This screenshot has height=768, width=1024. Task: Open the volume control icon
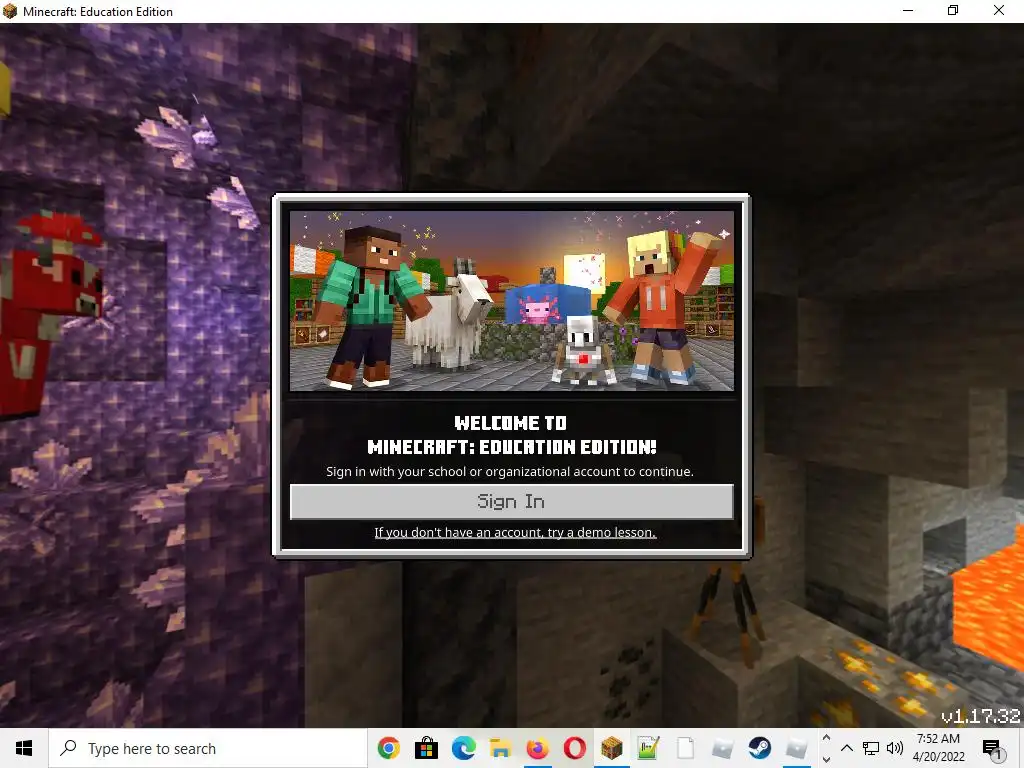(895, 748)
